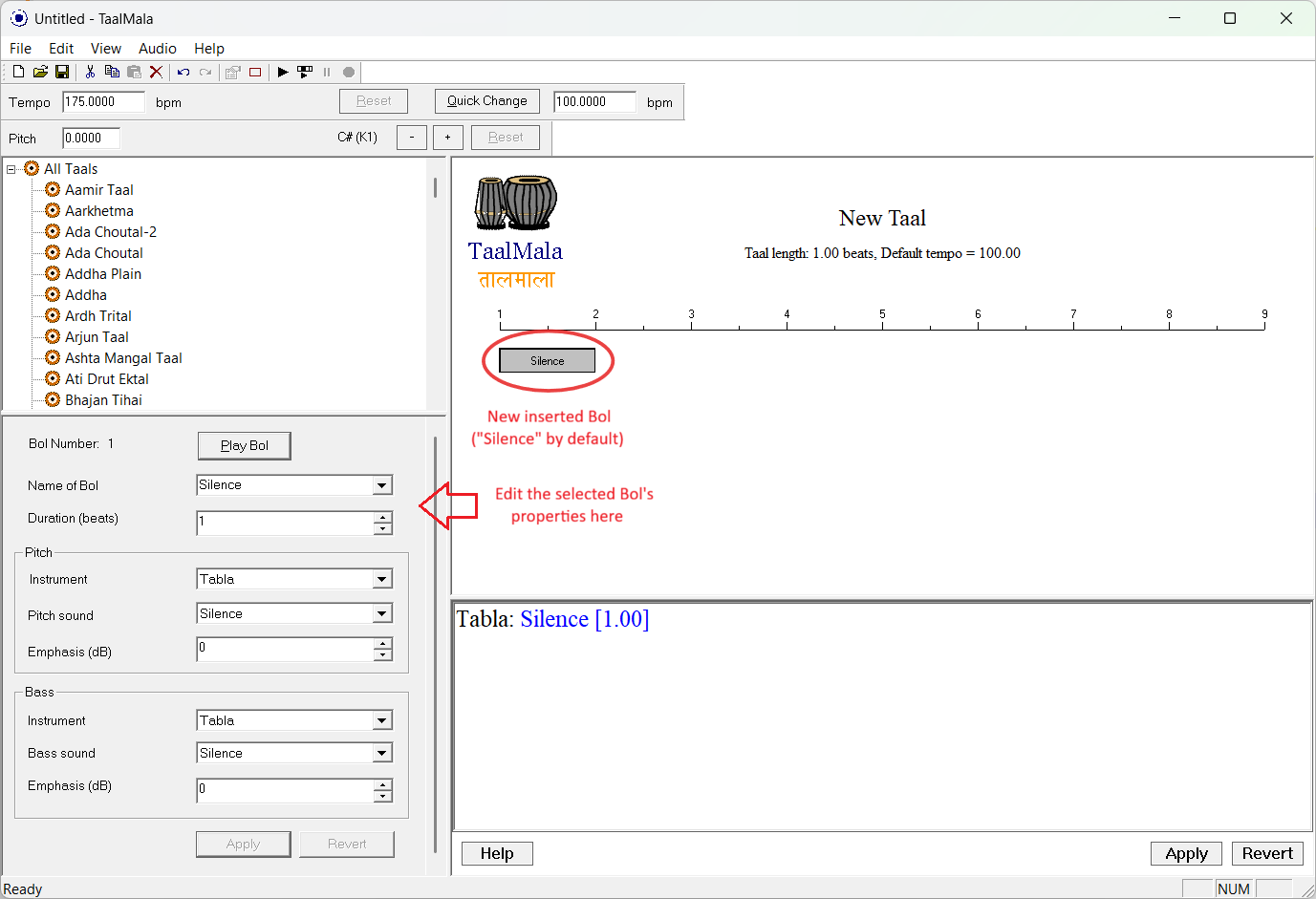
Task: Open the File menu
Action: (x=20, y=49)
